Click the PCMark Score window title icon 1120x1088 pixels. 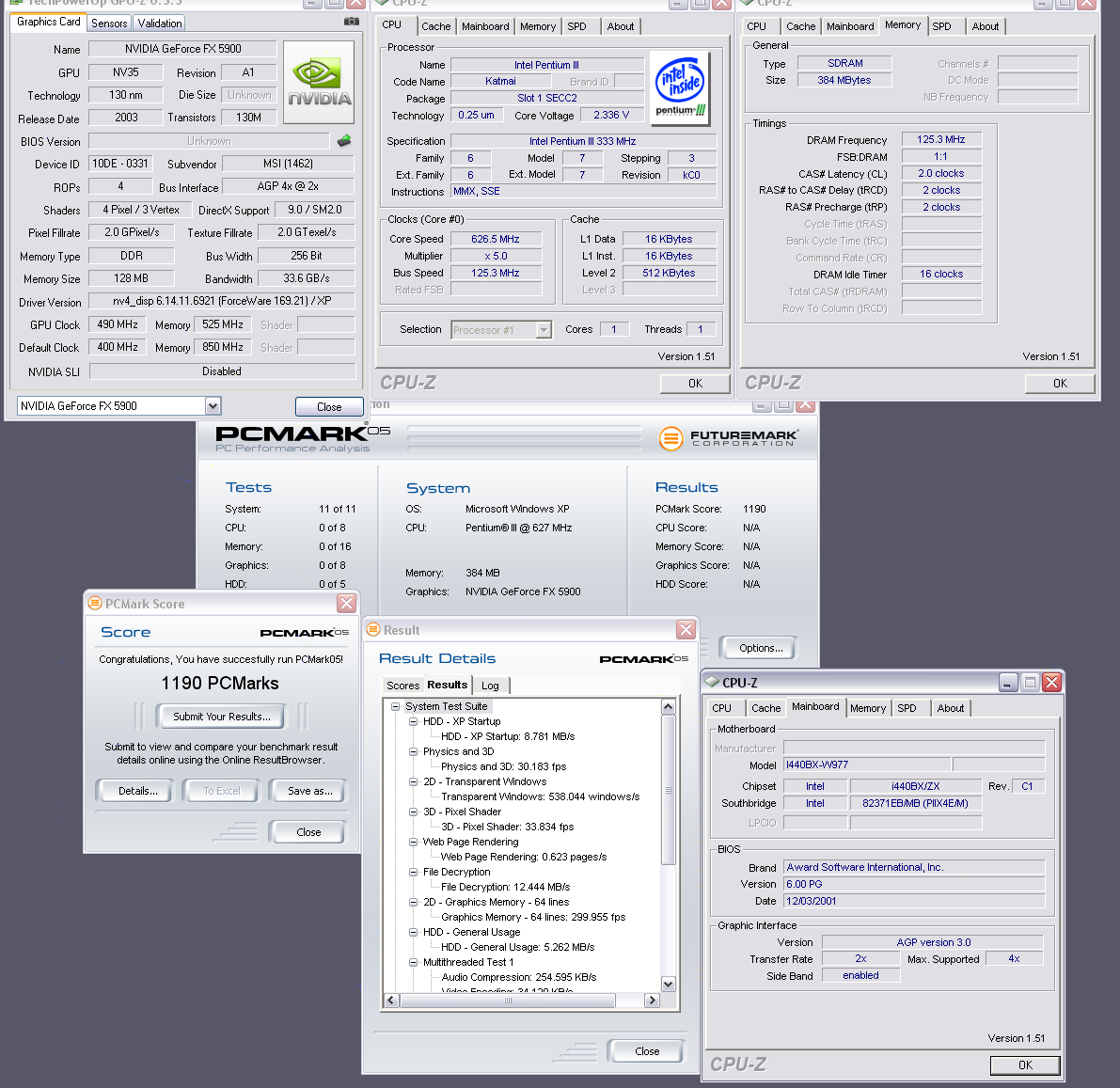[x=95, y=604]
